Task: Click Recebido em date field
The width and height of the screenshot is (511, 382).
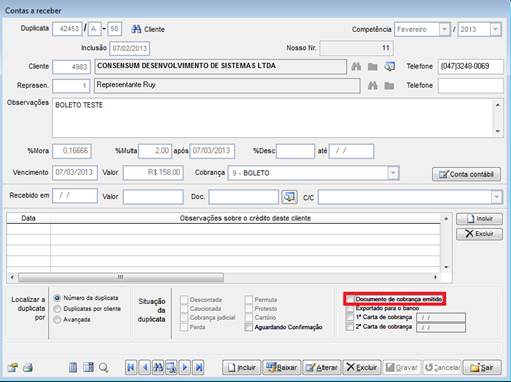Action: point(75,196)
